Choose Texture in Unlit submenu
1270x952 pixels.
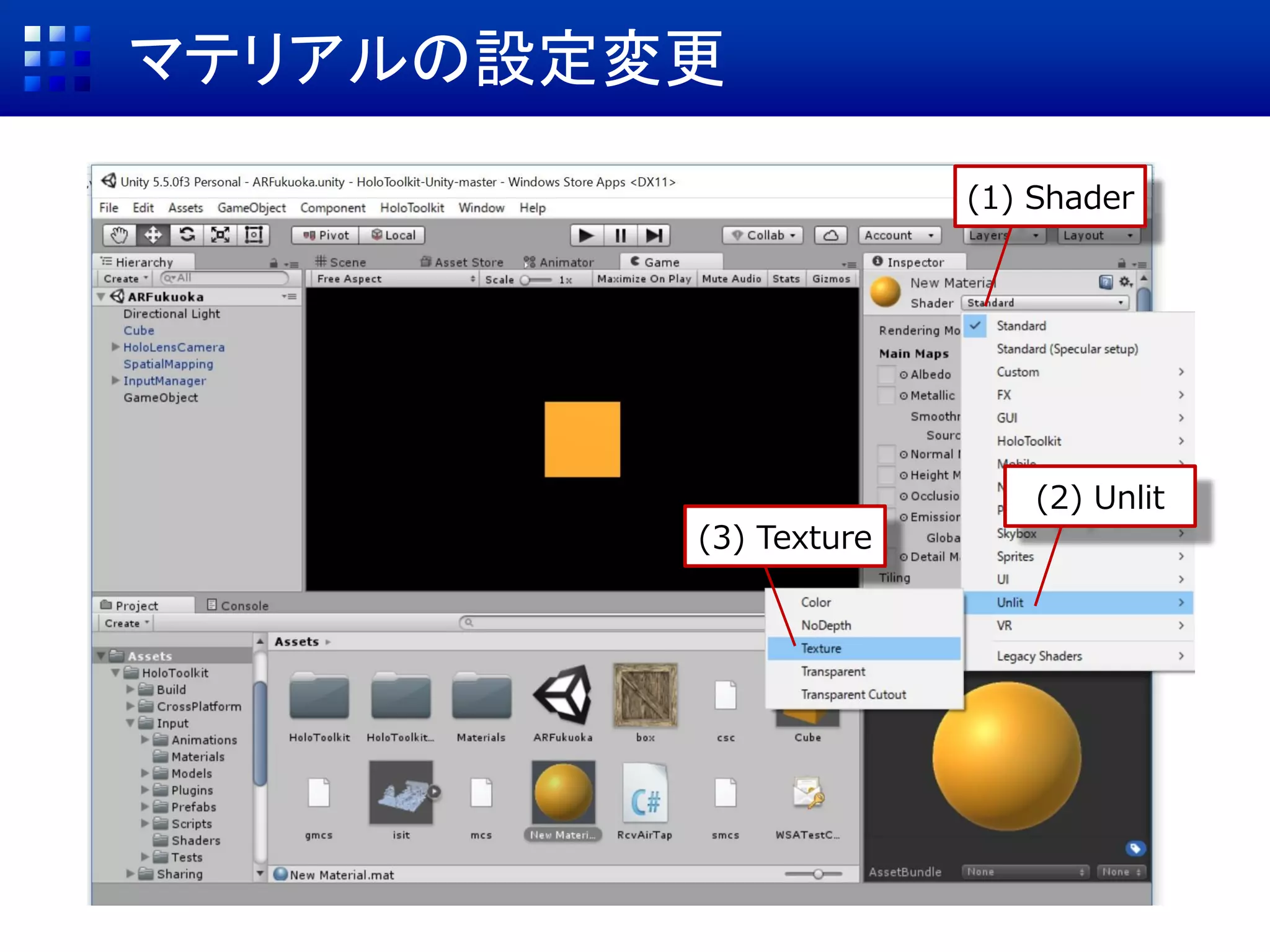pos(864,648)
